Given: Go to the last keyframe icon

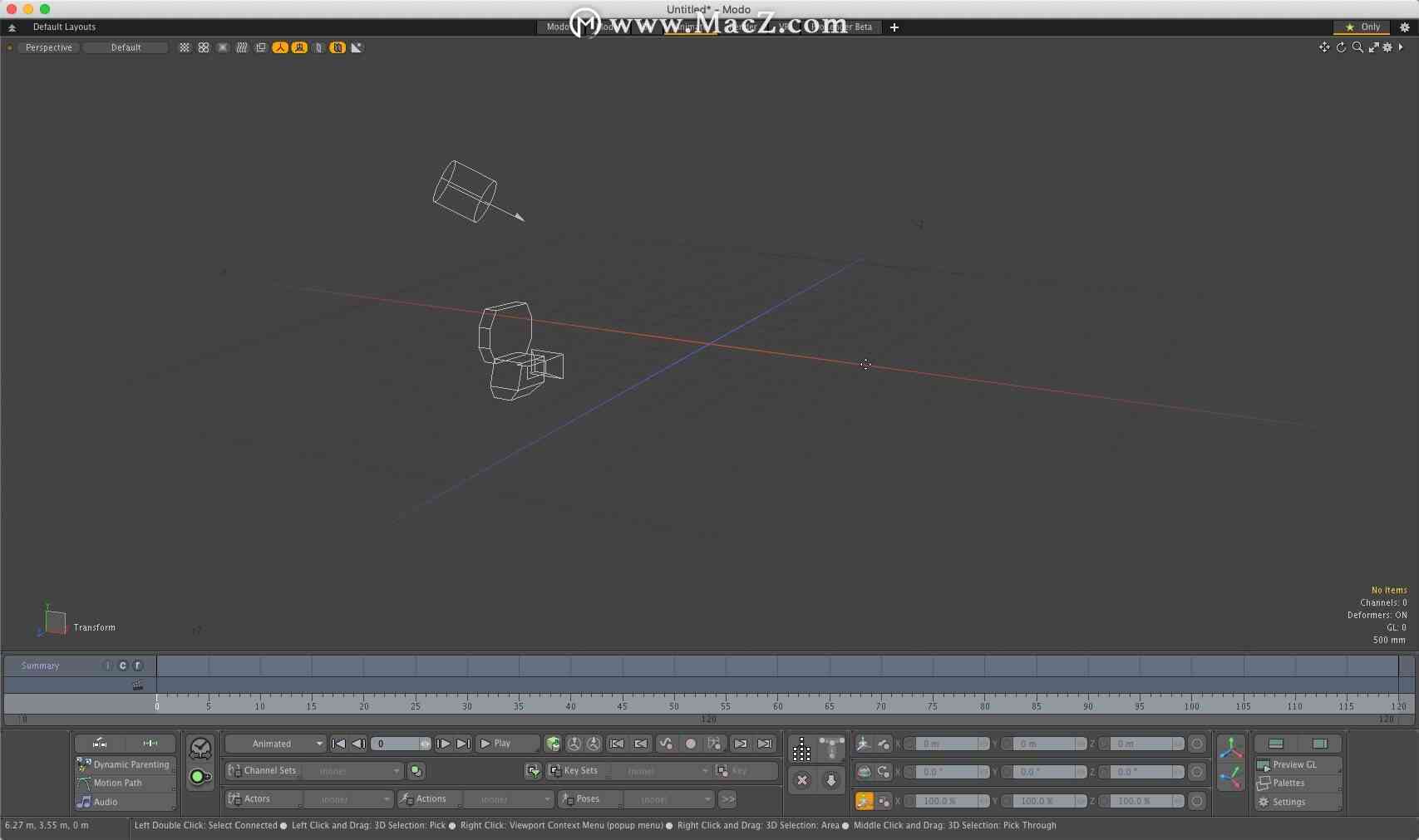Looking at the screenshot, I should 765,744.
